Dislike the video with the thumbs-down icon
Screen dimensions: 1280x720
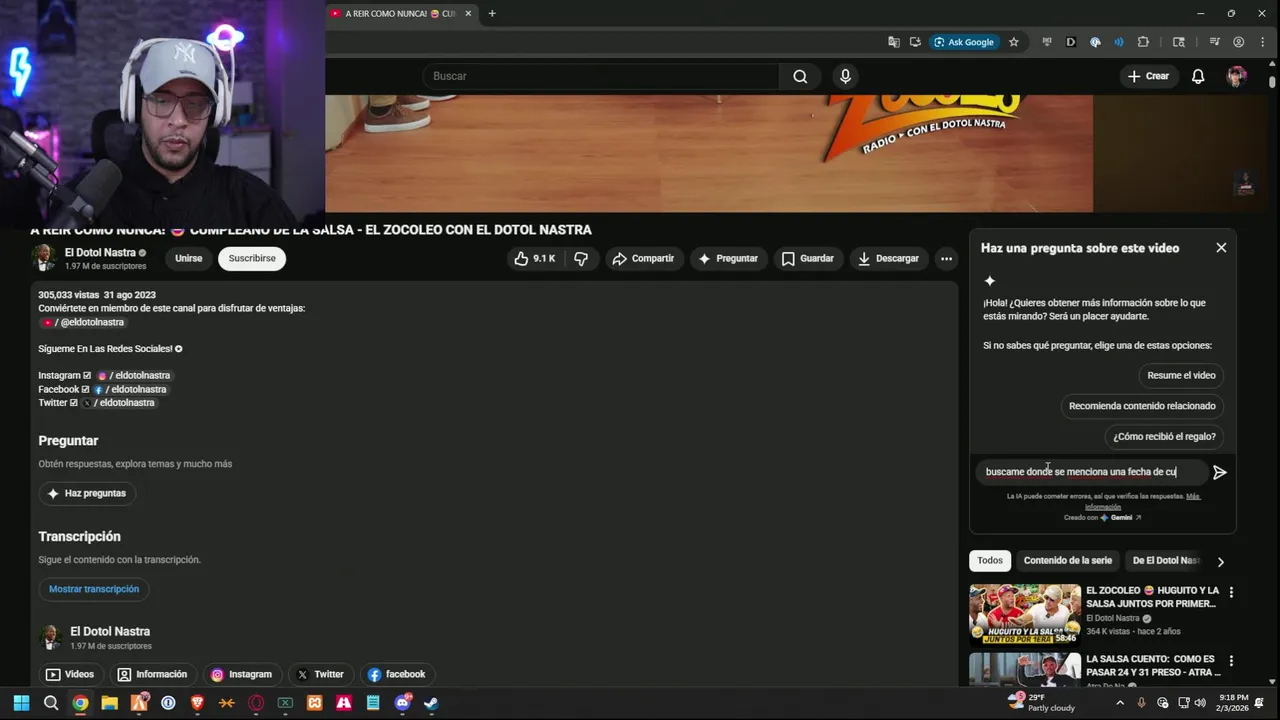click(x=581, y=258)
